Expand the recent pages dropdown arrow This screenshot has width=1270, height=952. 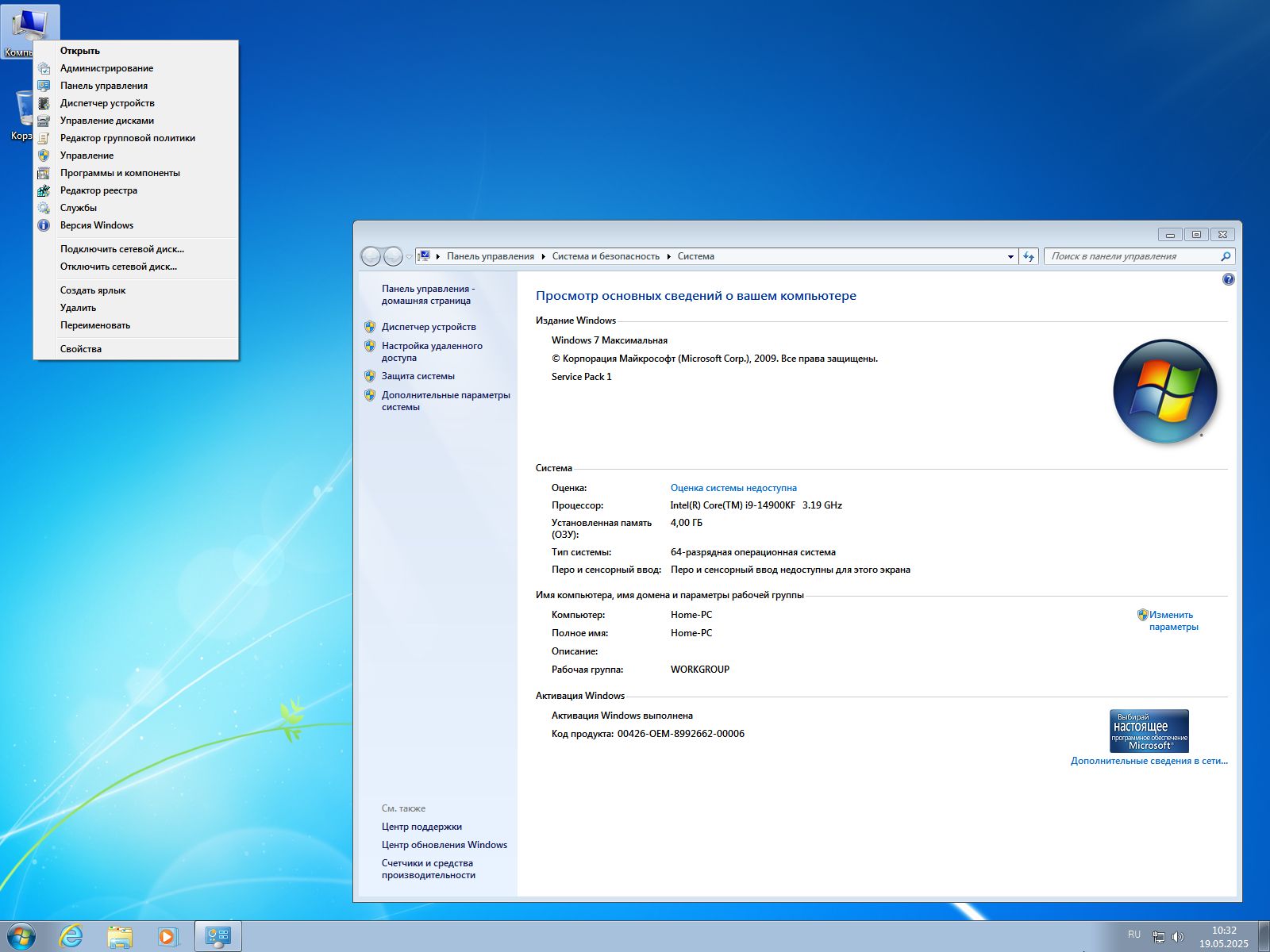click(x=410, y=256)
